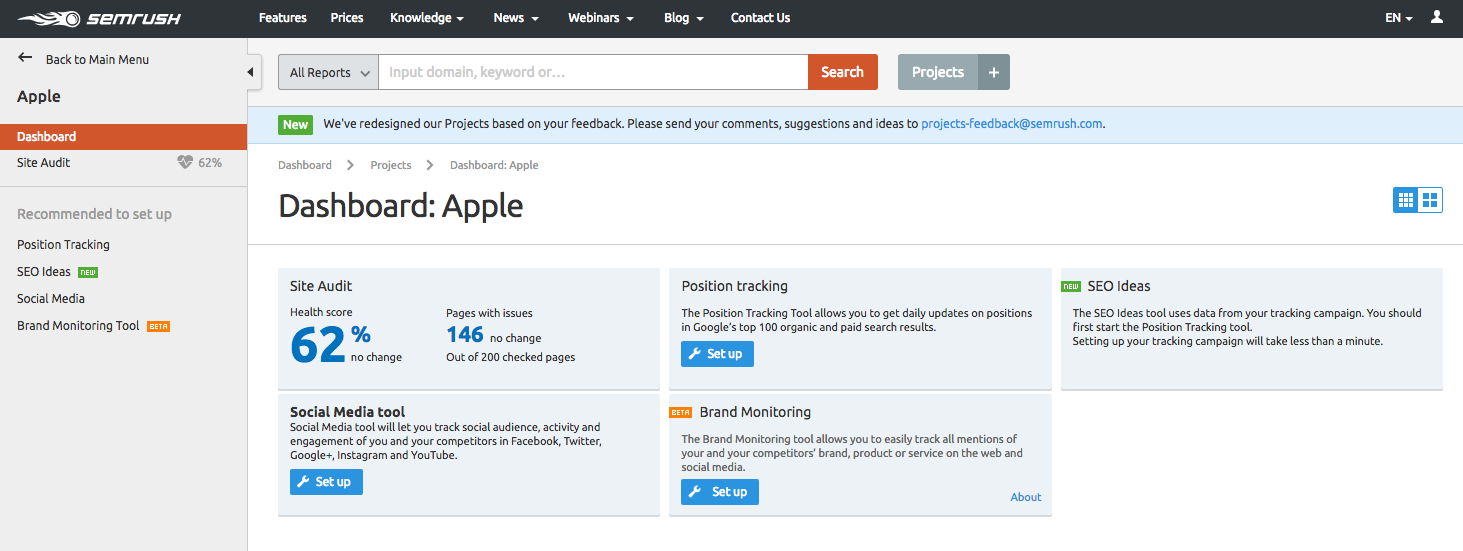Click the Projects button

(938, 72)
